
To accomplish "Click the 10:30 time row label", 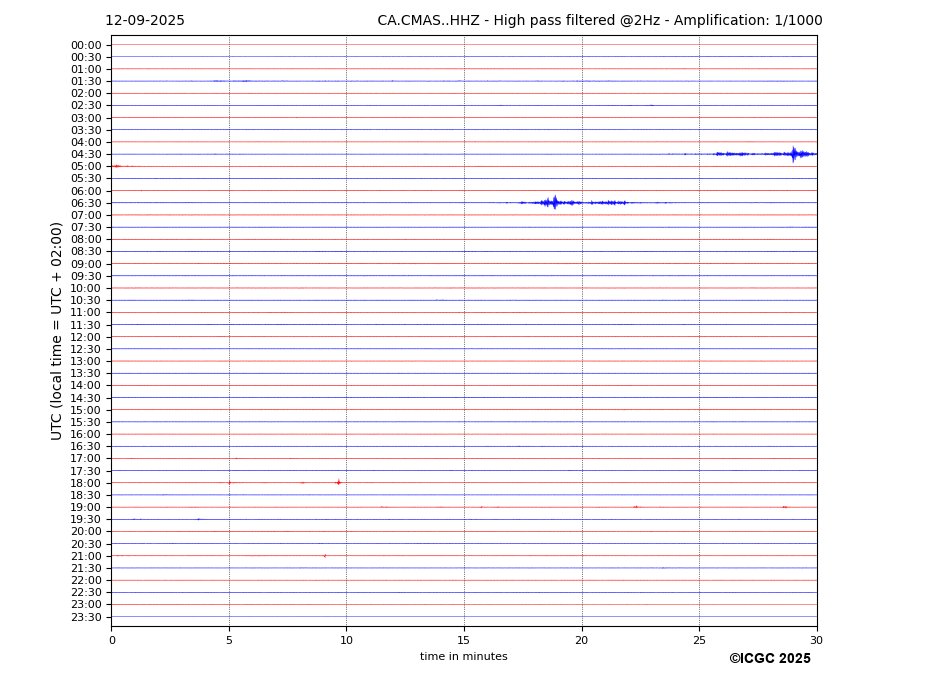I will click(x=86, y=300).
